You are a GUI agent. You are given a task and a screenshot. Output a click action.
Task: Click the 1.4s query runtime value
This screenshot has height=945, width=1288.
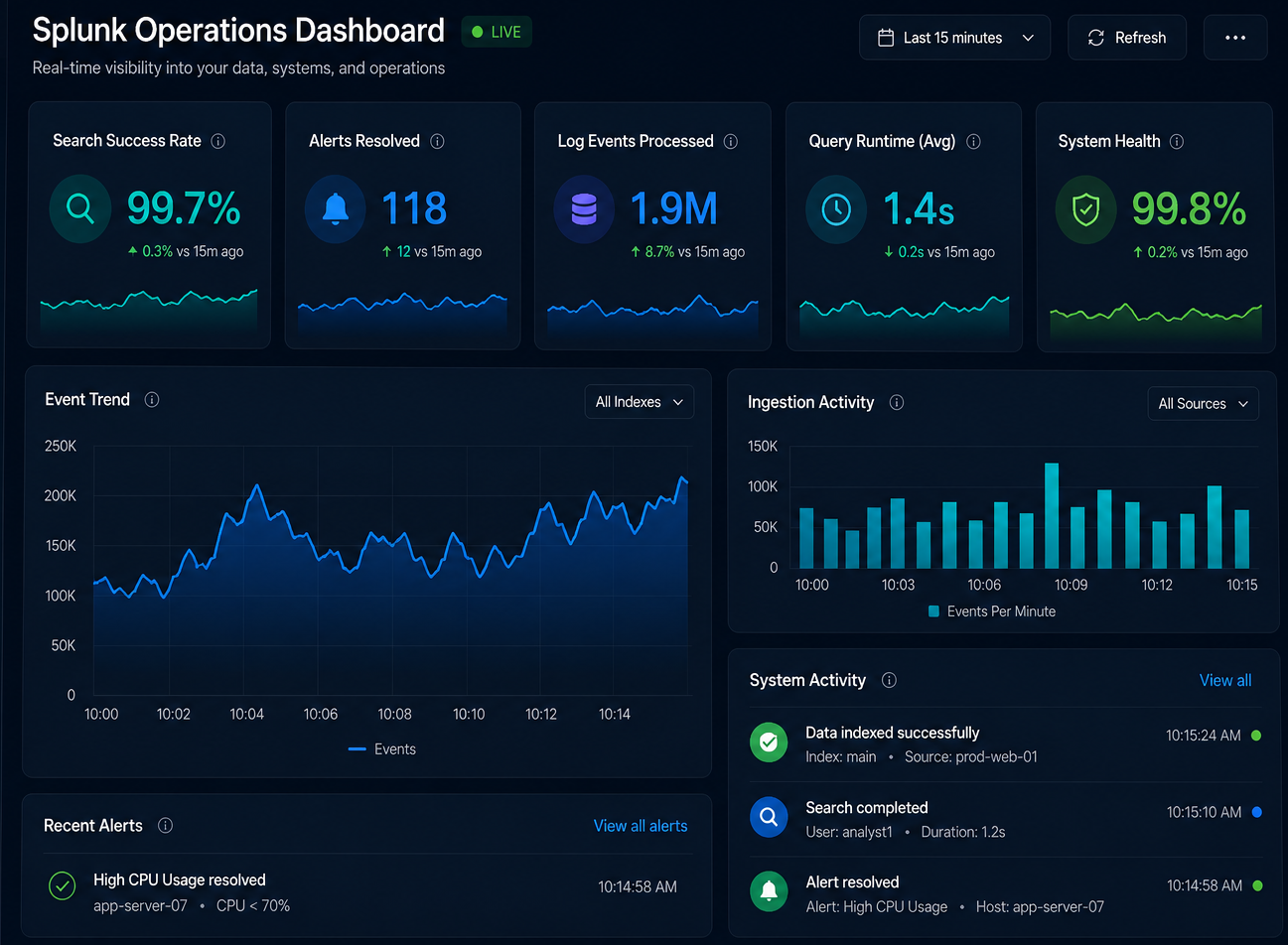click(920, 208)
